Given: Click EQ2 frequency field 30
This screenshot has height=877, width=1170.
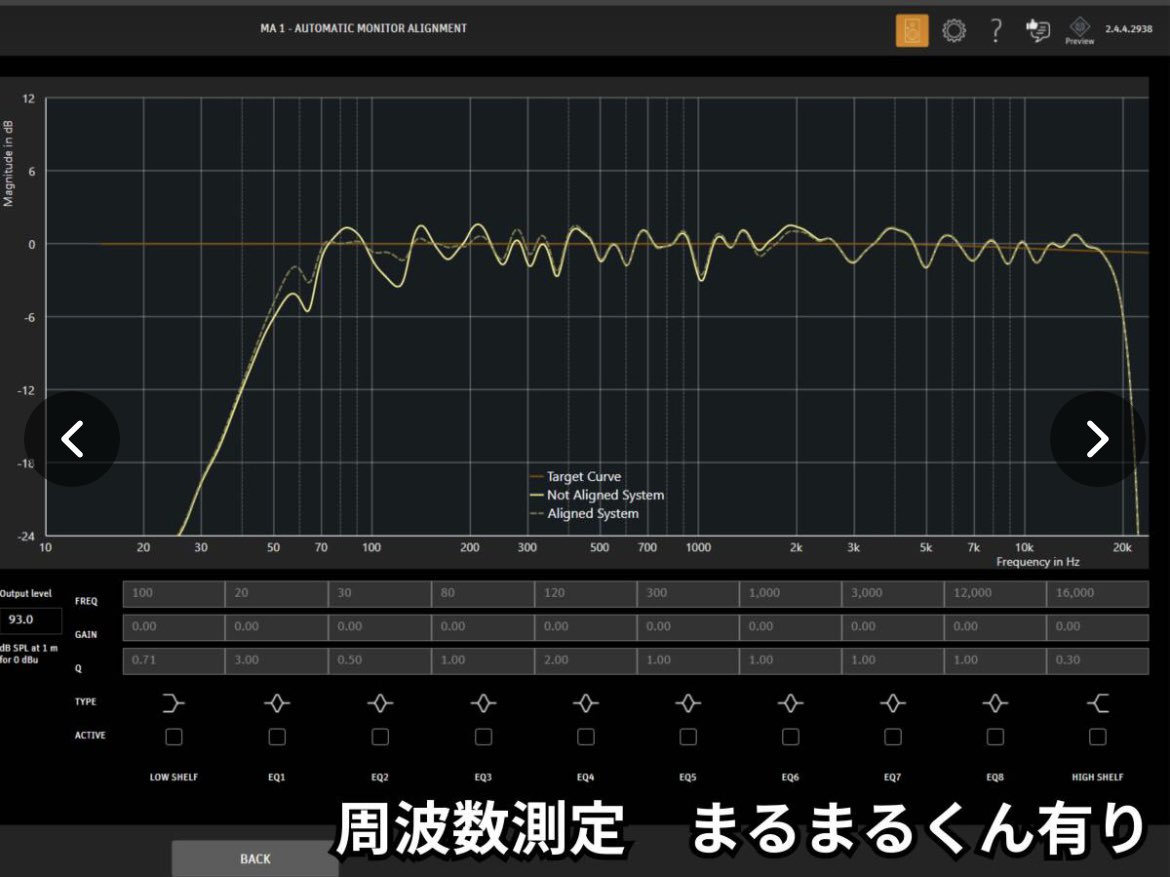Looking at the screenshot, I should [379, 593].
